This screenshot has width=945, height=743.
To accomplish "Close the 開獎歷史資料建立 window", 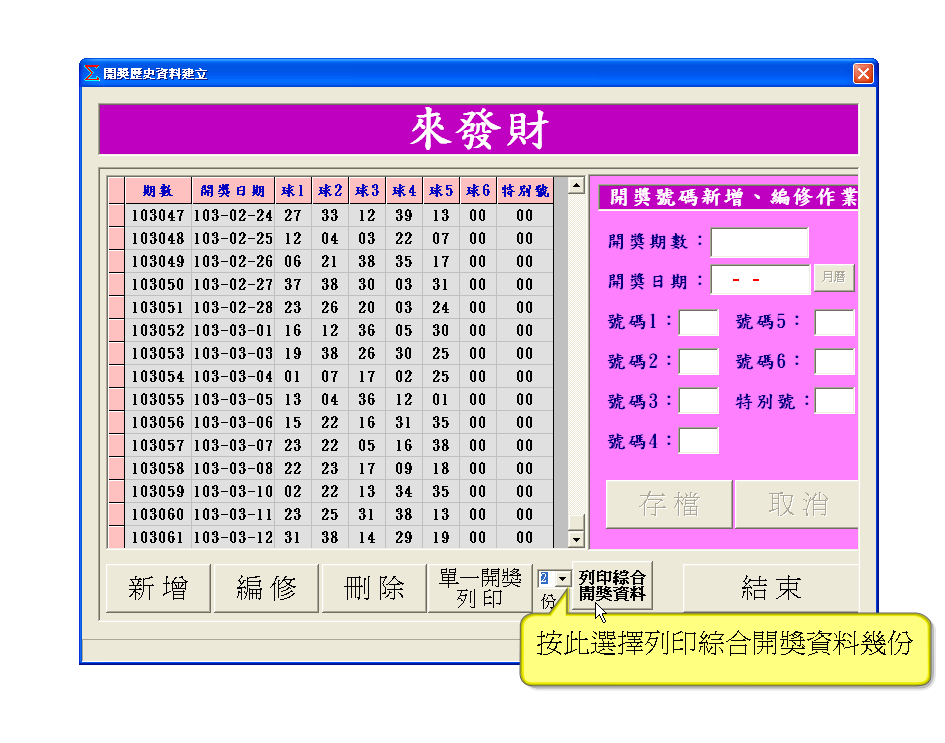I will point(863,73).
